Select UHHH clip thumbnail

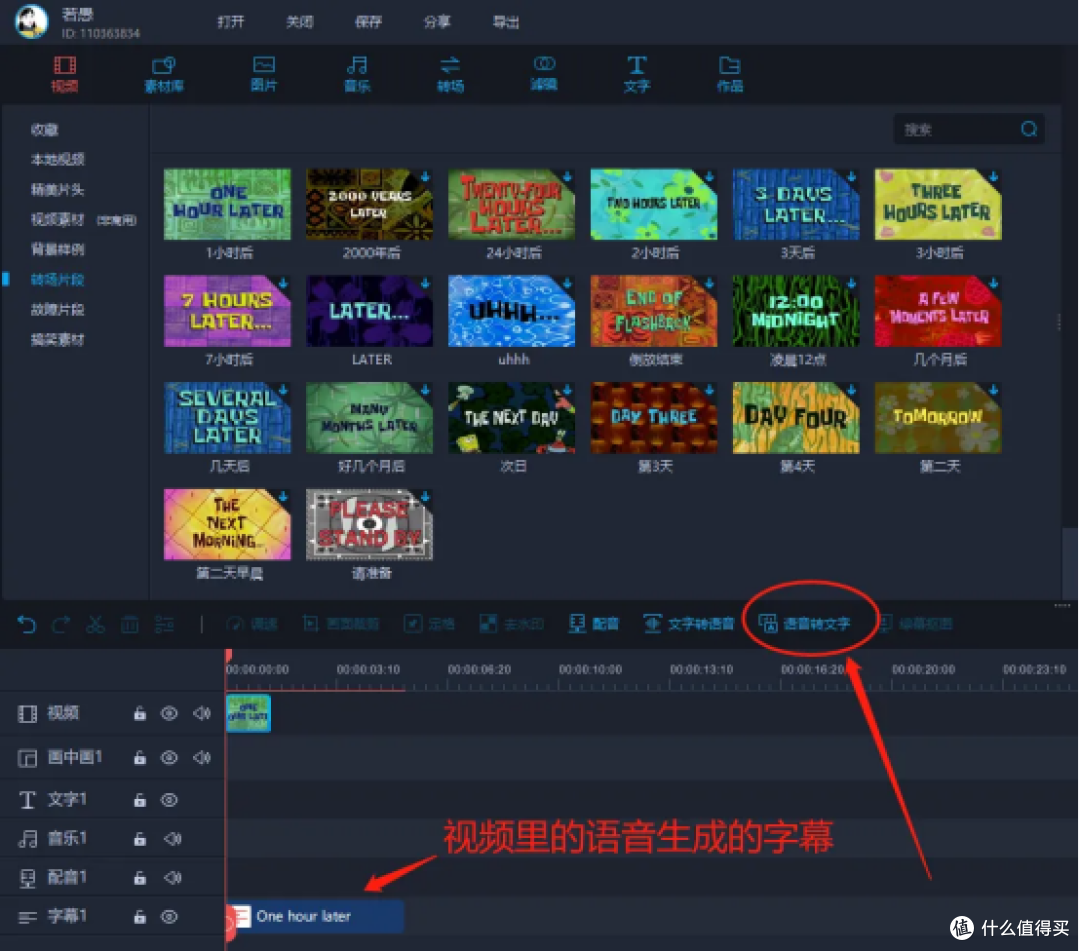[511, 311]
